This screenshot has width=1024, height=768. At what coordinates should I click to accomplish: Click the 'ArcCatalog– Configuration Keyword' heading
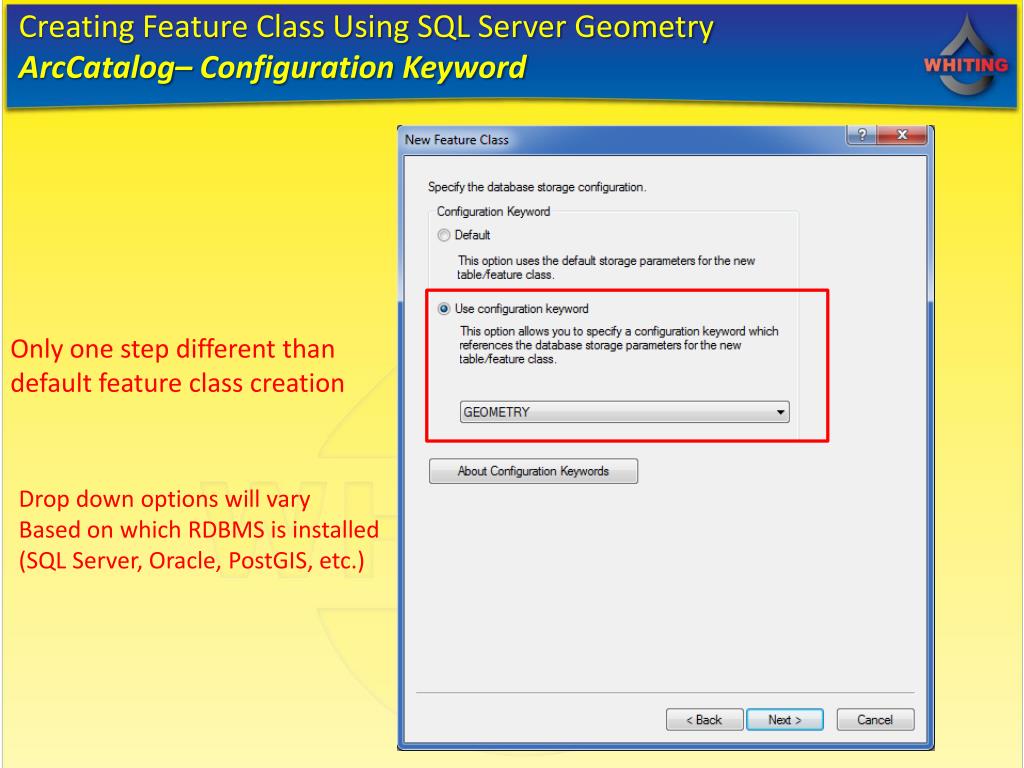pos(272,67)
